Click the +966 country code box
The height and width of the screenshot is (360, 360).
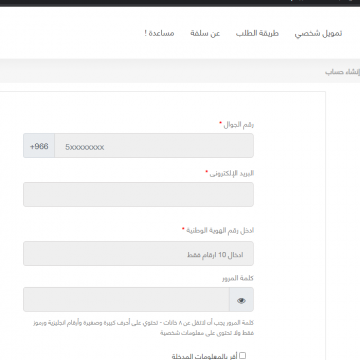39,146
